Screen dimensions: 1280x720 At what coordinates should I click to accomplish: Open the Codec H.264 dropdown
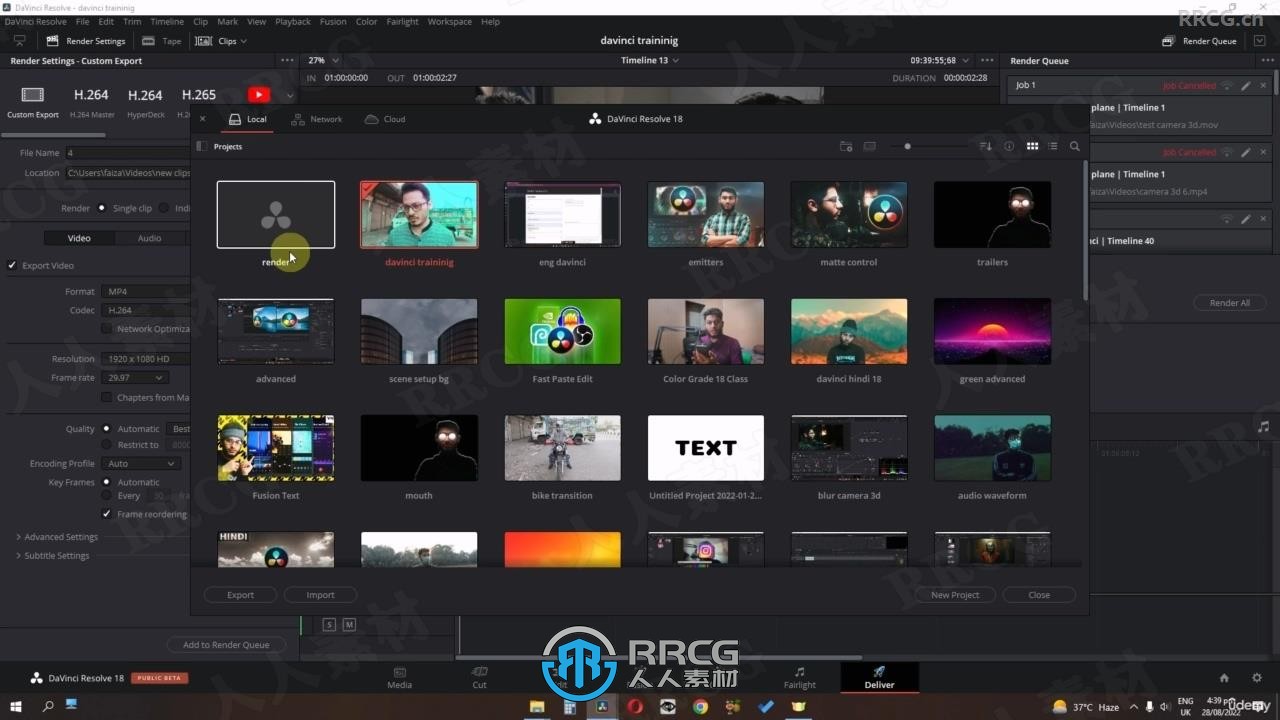(145, 310)
